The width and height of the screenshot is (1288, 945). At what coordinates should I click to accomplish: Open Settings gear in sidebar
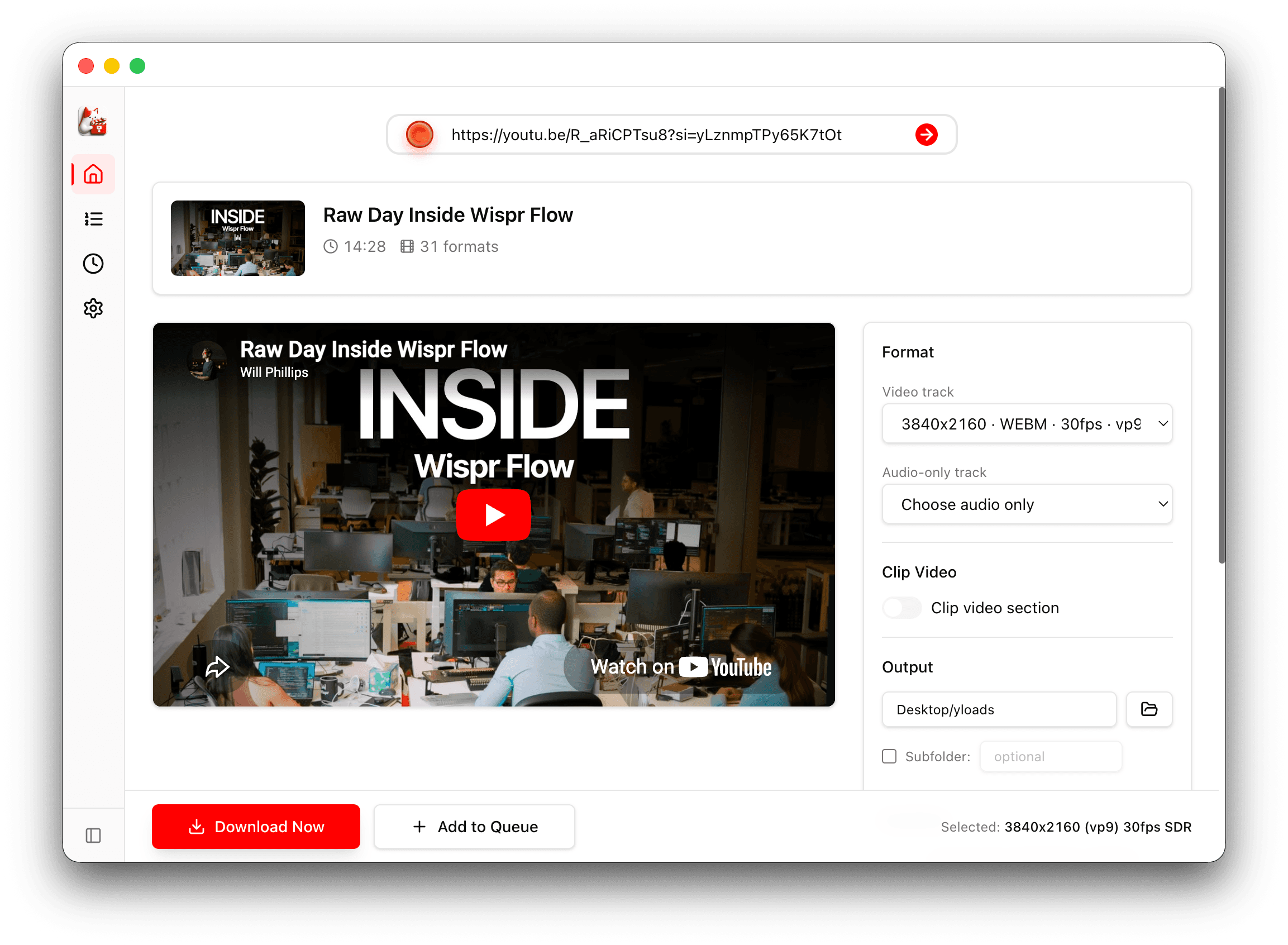[x=93, y=308]
